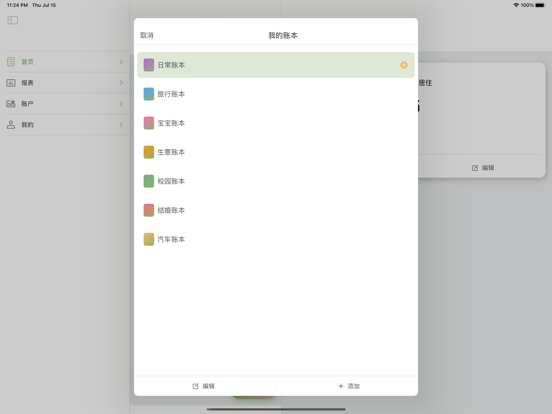Toggle the sidebar panel icon
This screenshot has height=414, width=552.
(x=12, y=20)
